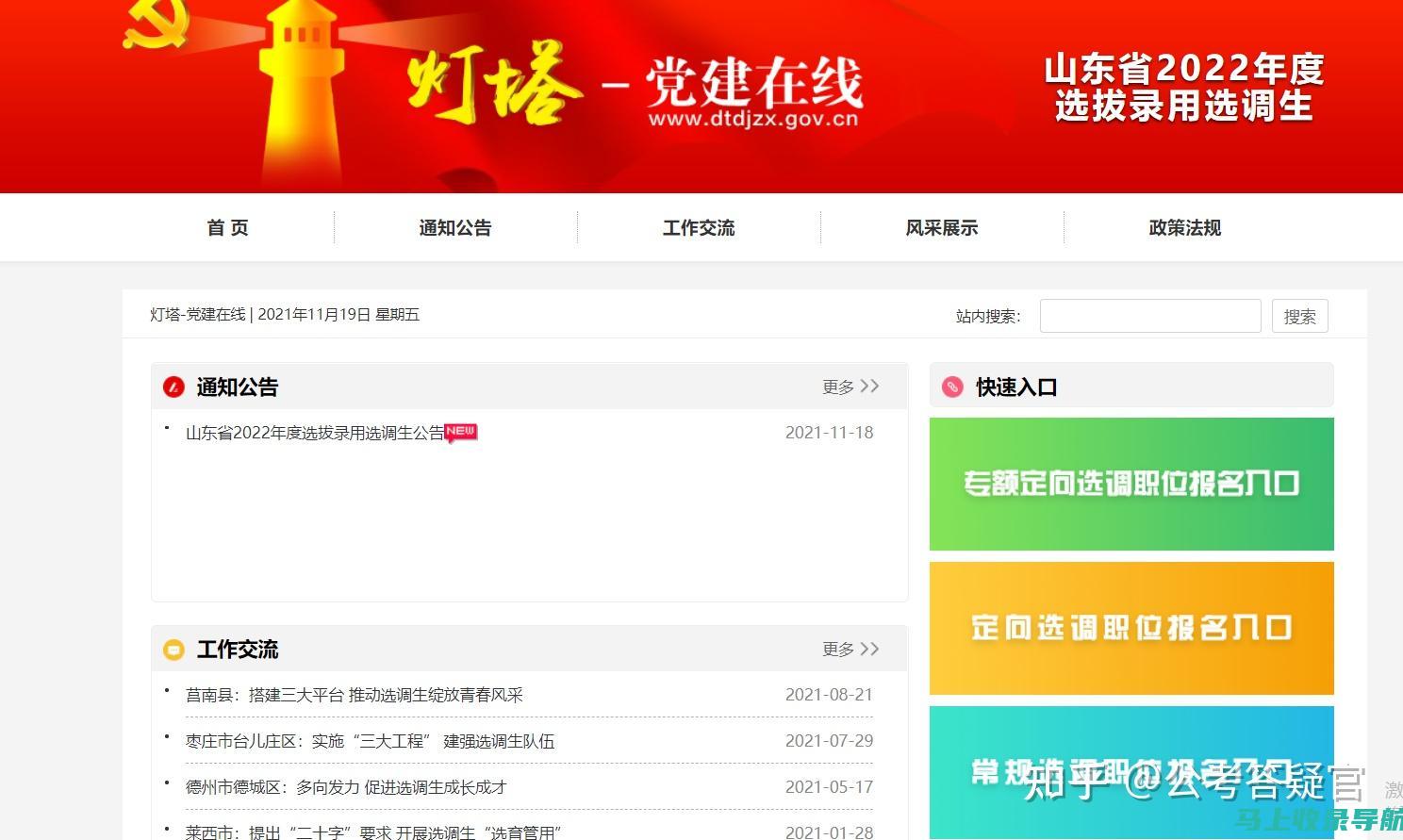
Task: Open the 首页 navigation tab
Action: pyautogui.click(x=227, y=228)
